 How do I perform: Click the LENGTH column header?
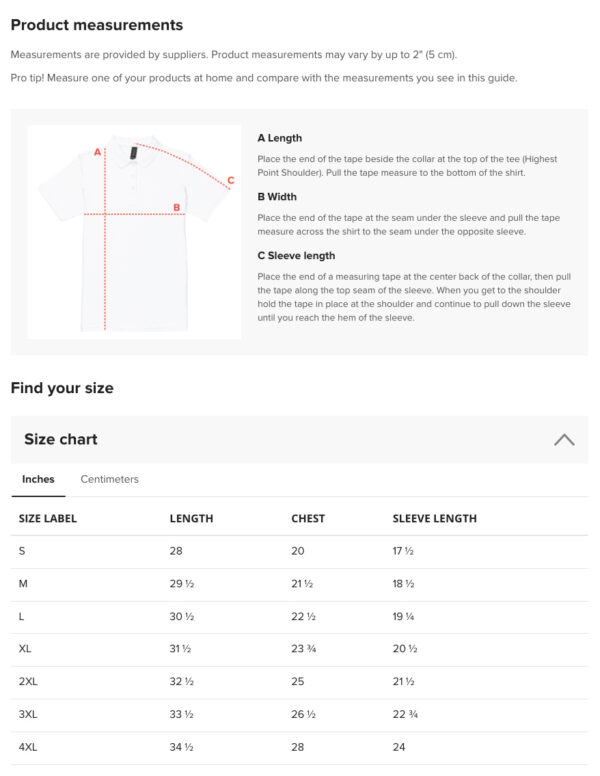click(x=191, y=519)
